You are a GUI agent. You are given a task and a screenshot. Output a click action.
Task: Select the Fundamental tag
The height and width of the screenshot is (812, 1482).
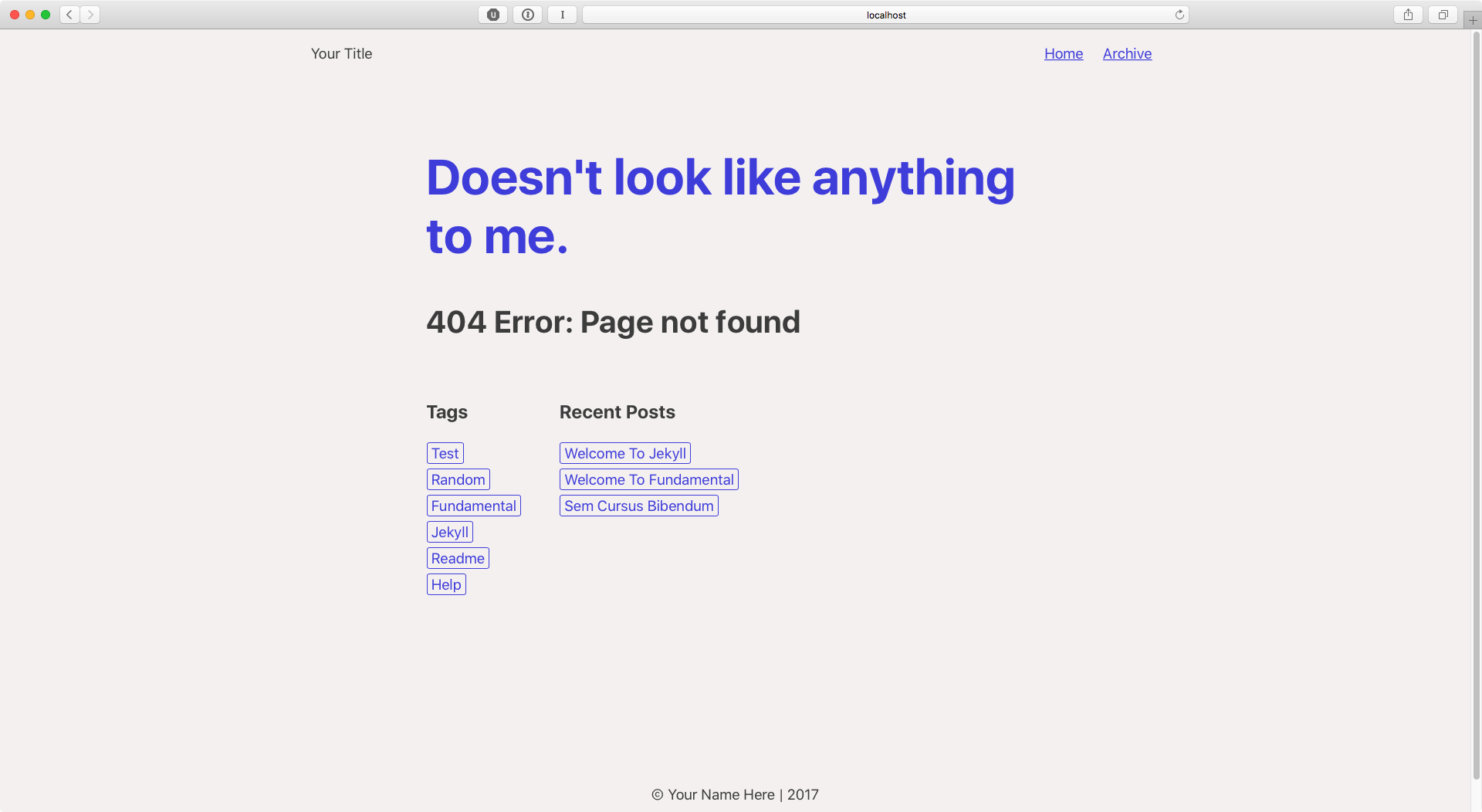point(474,506)
